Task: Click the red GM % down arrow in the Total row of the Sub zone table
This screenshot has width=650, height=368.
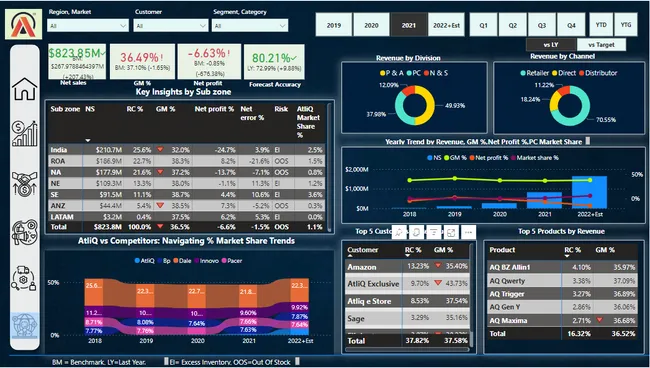Action: pos(160,226)
